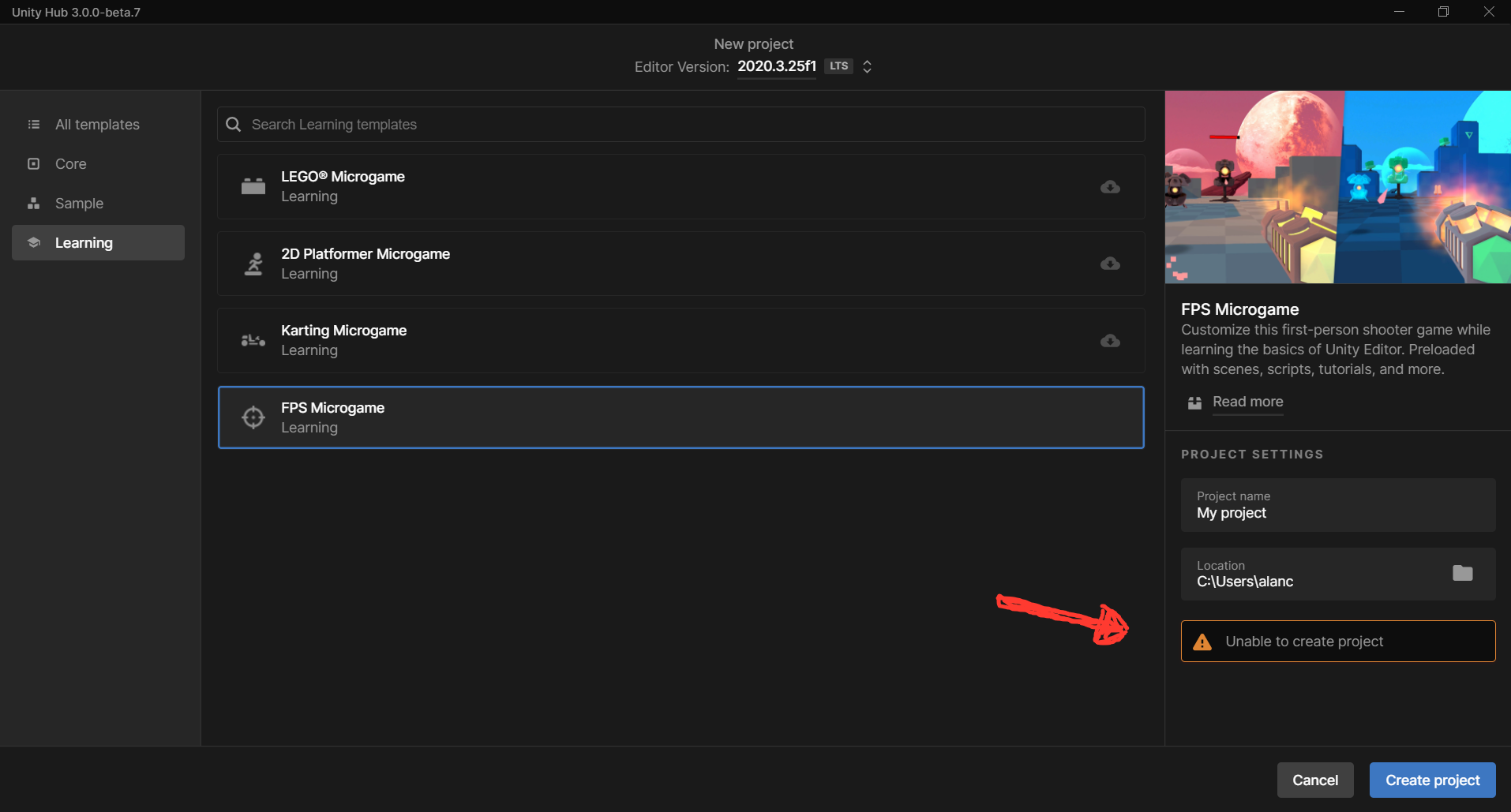Click the All templates list icon
This screenshot has height=812, width=1511.
point(34,125)
